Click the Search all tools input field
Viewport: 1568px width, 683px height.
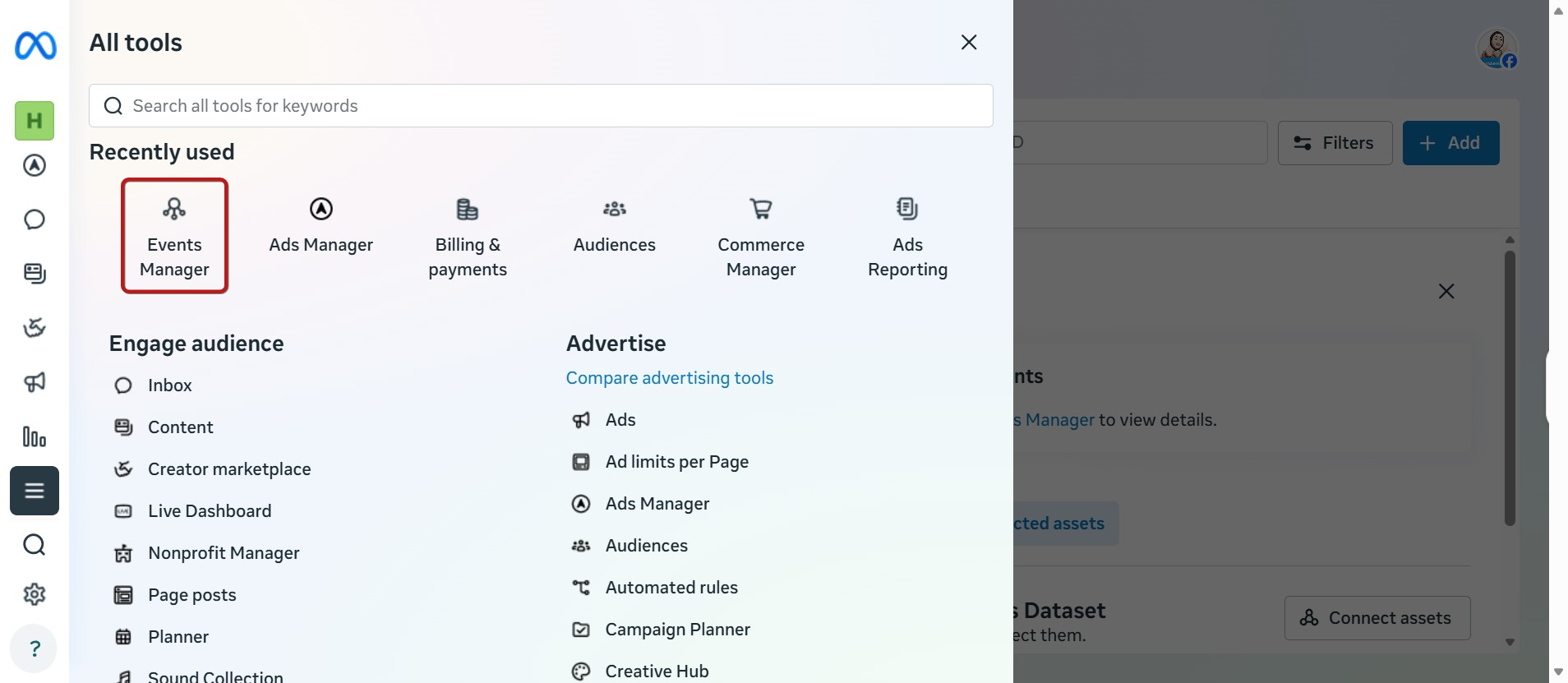[541, 105]
